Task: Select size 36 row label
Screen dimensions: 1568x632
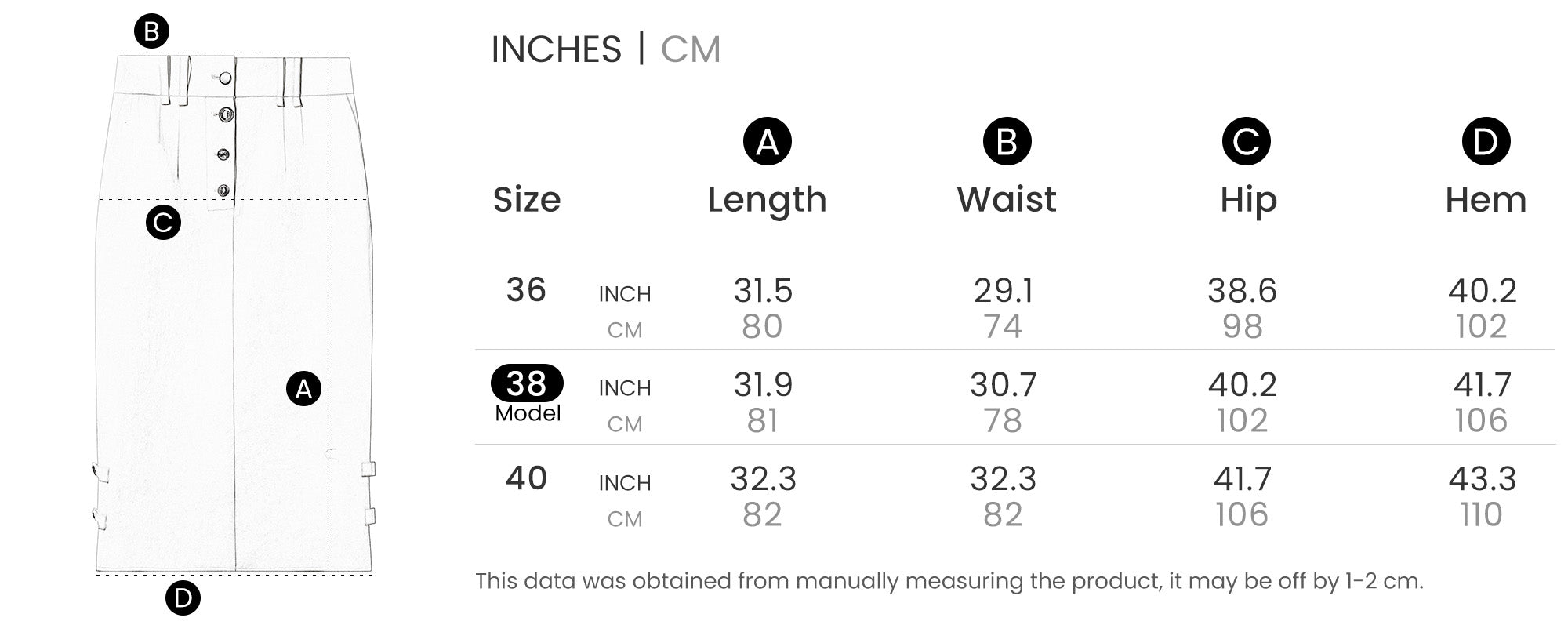Action: (526, 290)
